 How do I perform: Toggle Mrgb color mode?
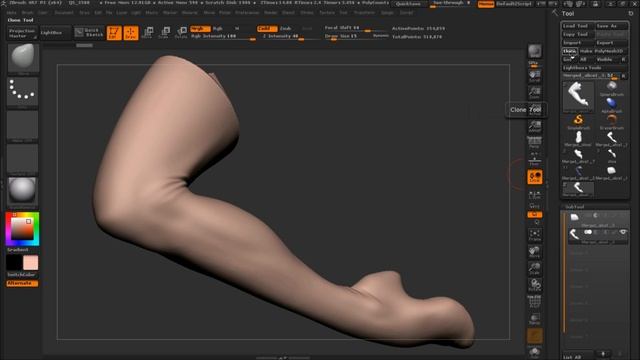point(200,29)
